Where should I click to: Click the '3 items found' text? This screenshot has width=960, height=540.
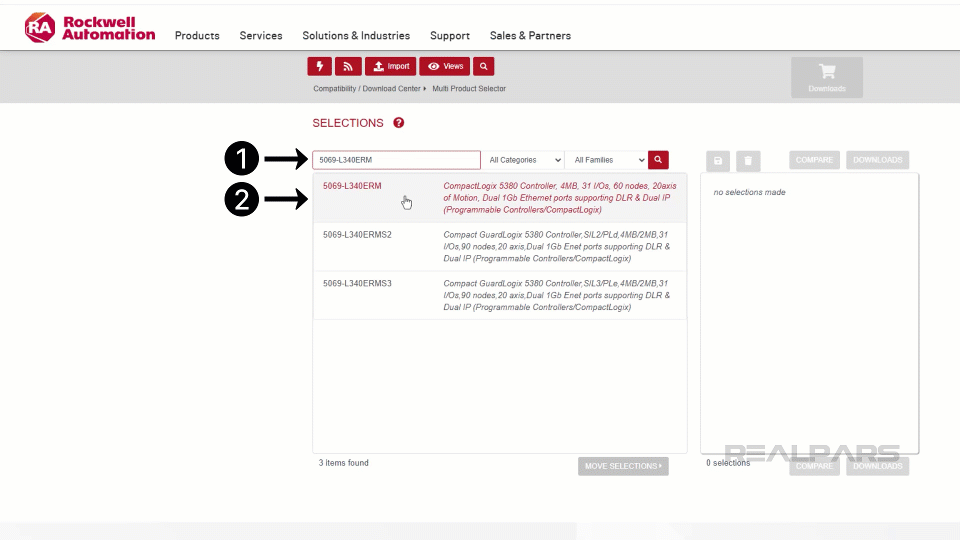pos(343,463)
